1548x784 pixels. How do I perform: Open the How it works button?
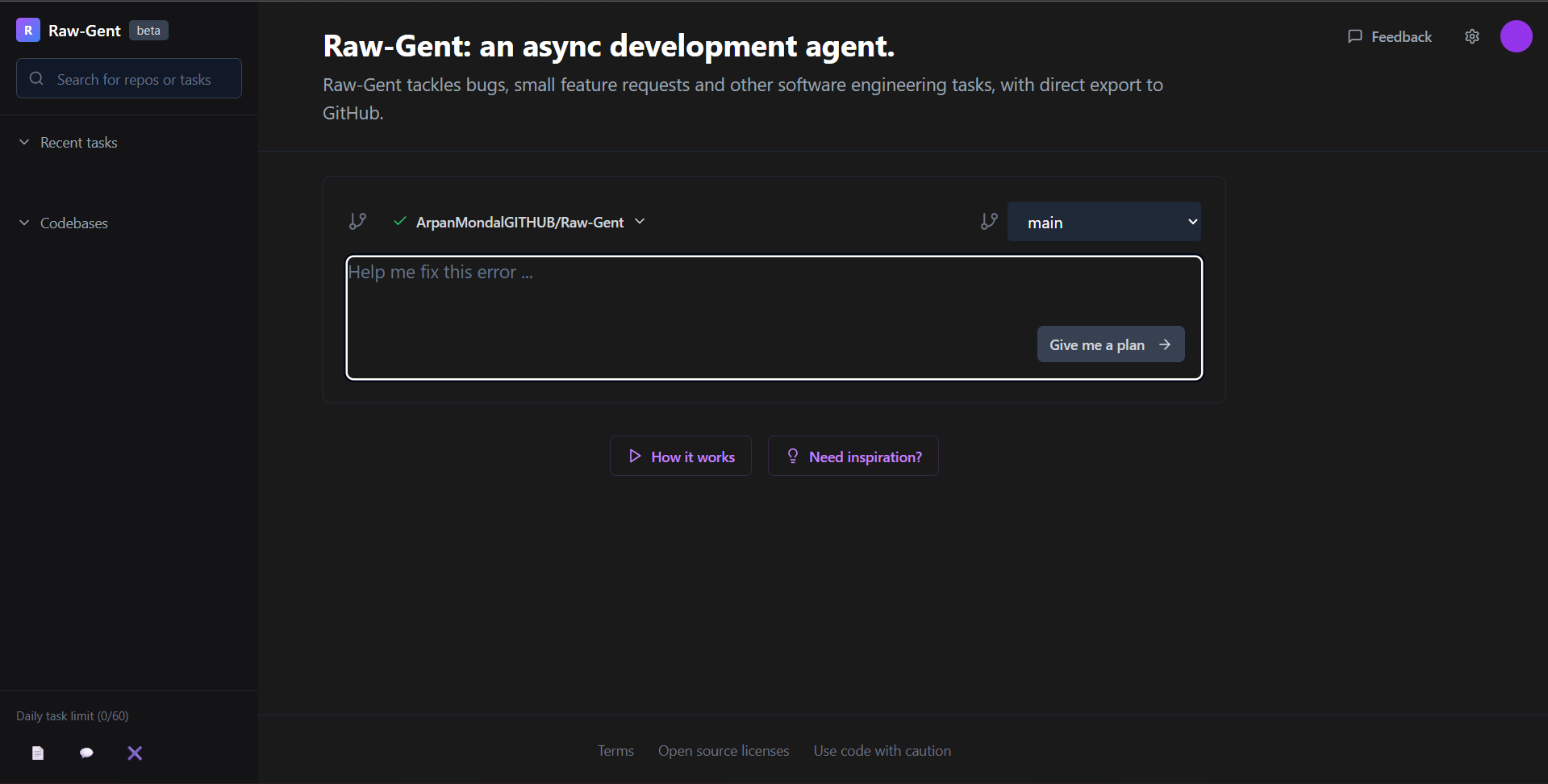(x=681, y=457)
